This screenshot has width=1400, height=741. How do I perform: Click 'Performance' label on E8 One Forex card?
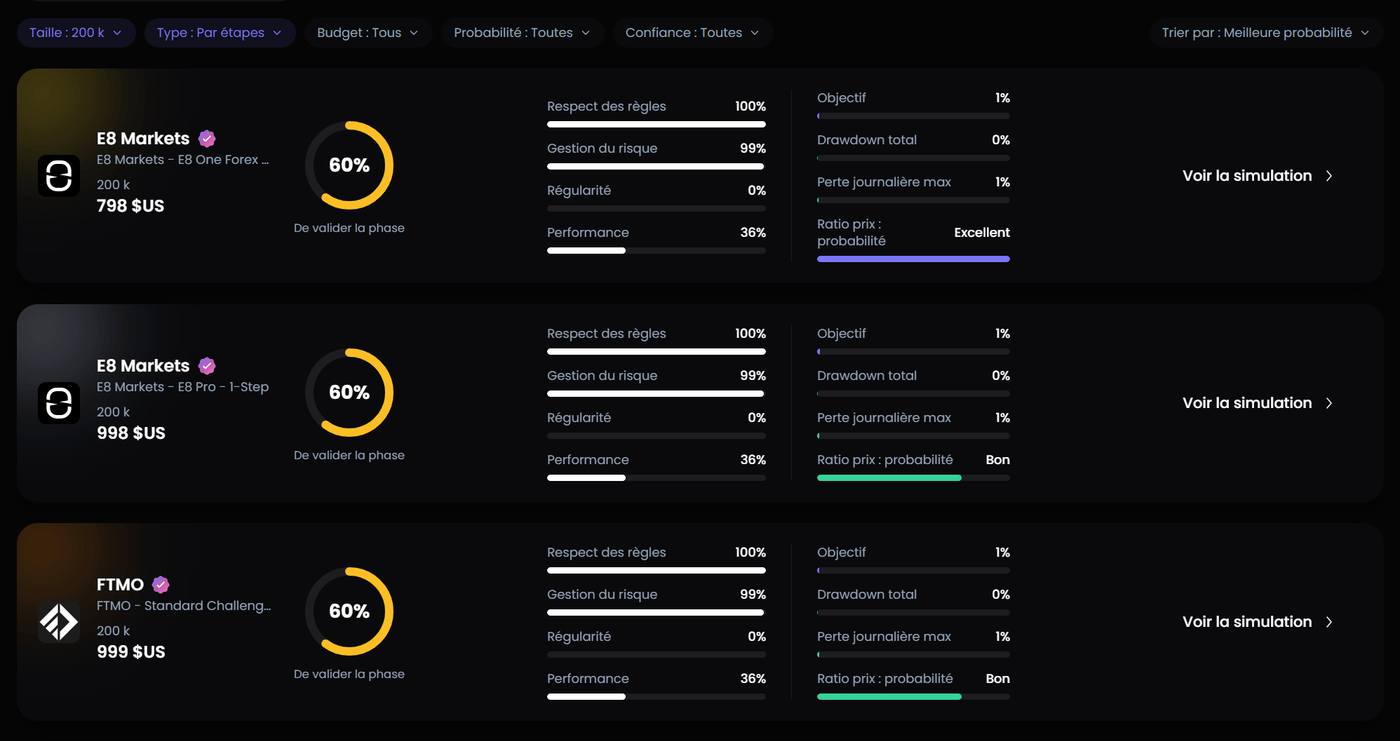(x=588, y=233)
